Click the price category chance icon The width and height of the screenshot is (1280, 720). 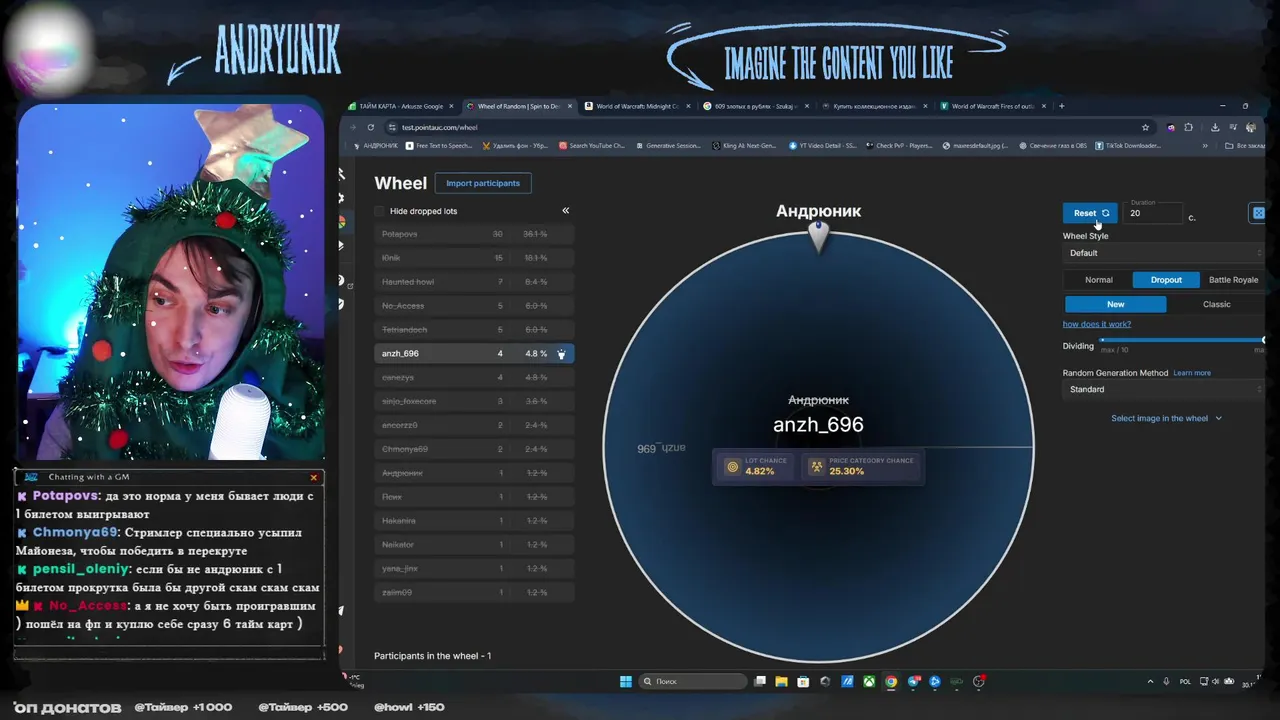point(816,467)
